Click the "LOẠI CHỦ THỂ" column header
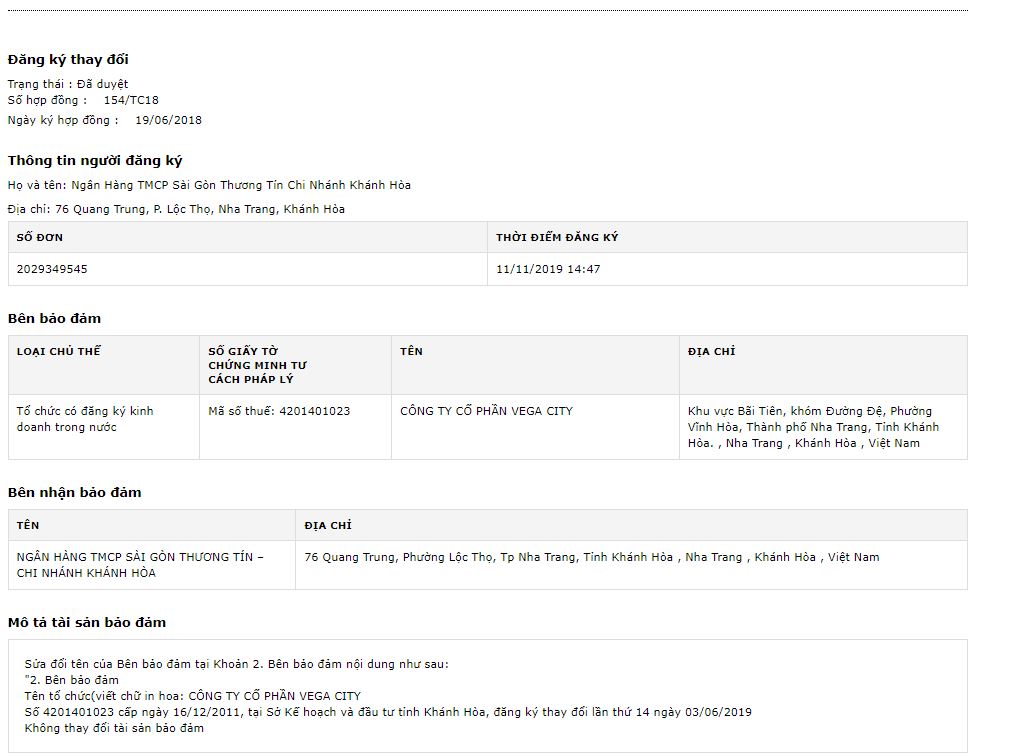1010x754 pixels. pos(59,351)
